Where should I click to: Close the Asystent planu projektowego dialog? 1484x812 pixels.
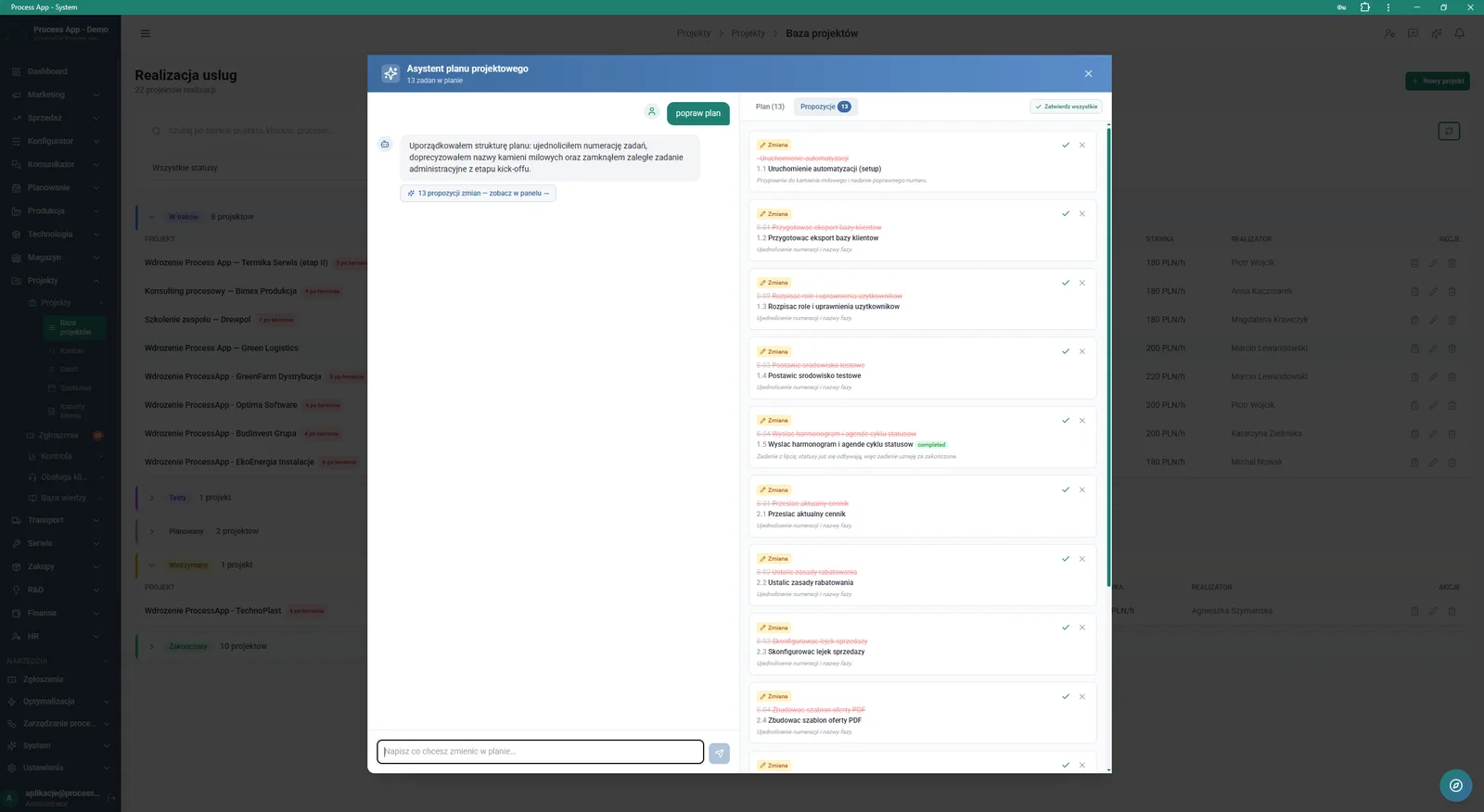pyautogui.click(x=1088, y=74)
